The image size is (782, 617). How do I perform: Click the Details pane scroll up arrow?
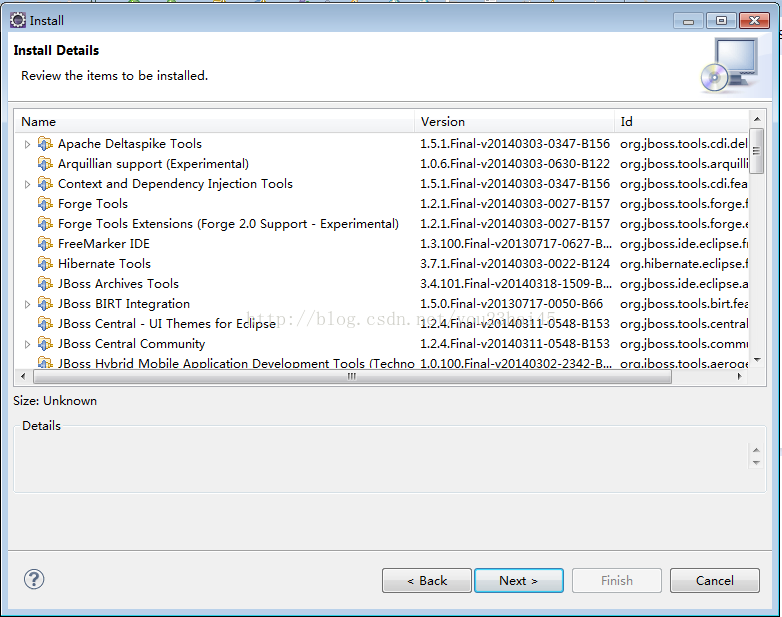pos(756,450)
